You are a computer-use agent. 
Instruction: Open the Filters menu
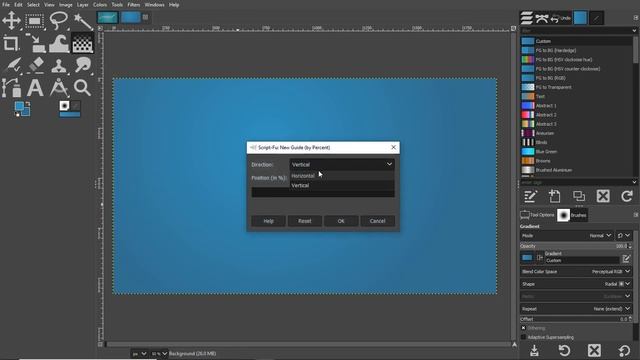tap(133, 5)
